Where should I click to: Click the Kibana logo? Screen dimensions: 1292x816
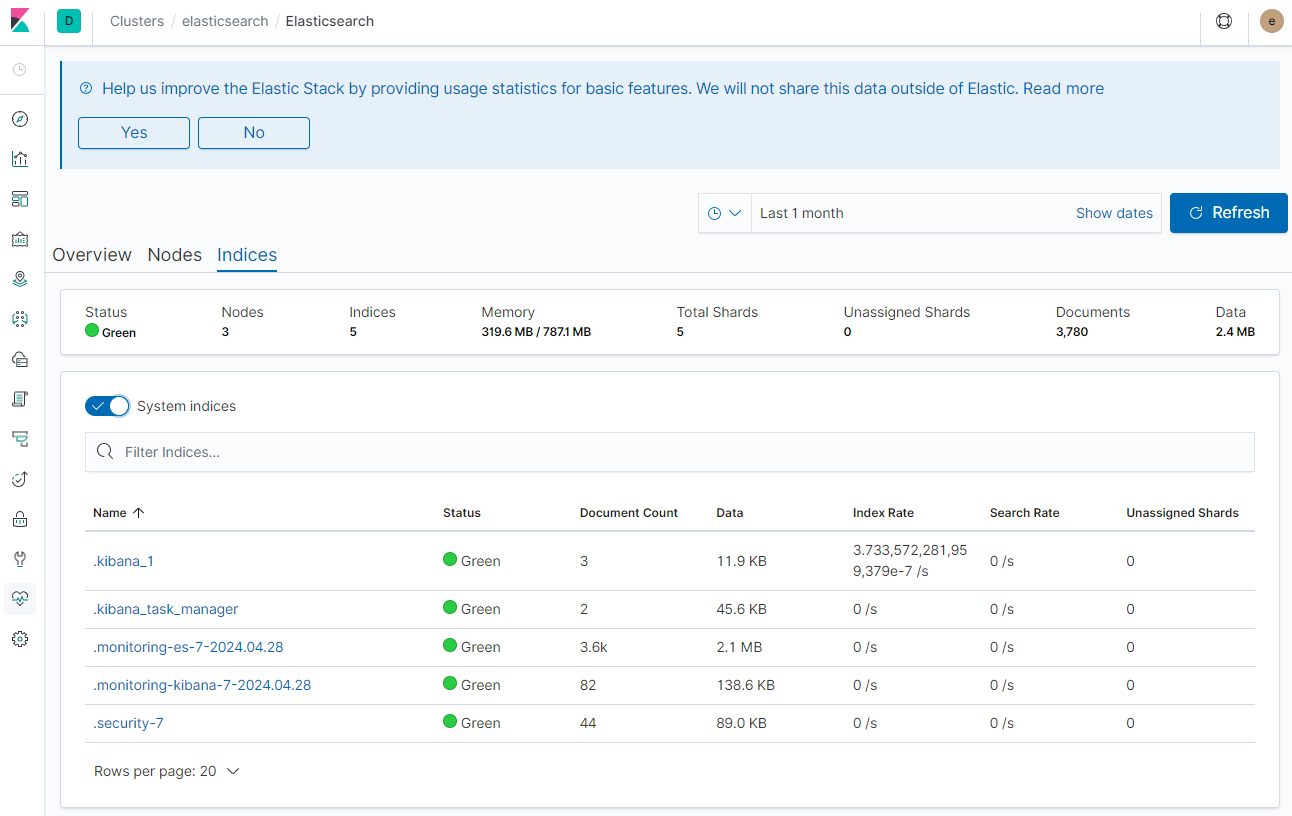click(x=20, y=21)
